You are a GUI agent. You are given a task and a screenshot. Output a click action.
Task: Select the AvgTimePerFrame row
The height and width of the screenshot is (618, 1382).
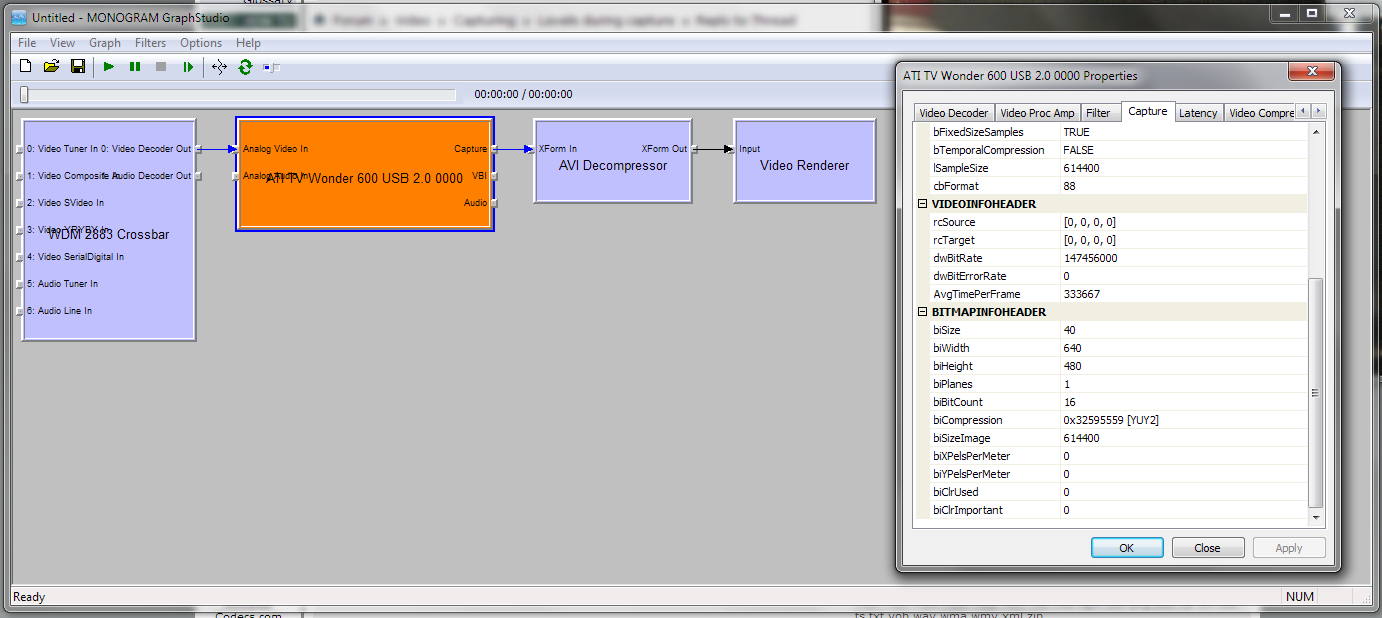pyautogui.click(x=1112, y=294)
